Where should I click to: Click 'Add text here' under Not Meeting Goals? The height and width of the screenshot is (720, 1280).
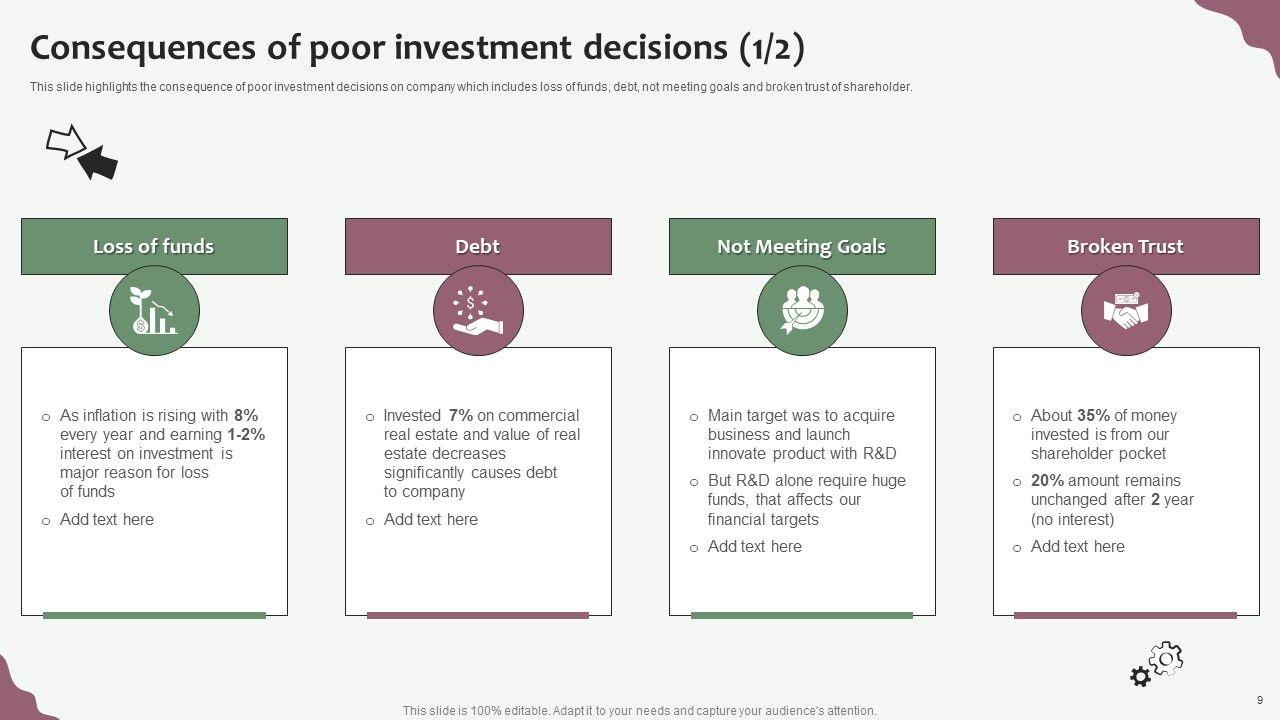(755, 546)
